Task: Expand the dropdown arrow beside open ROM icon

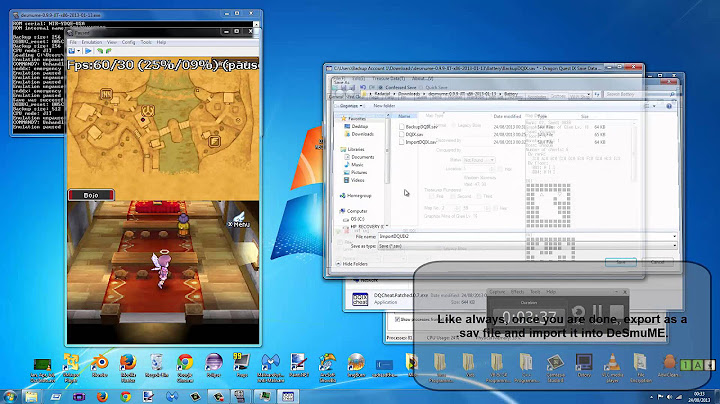Action: click(79, 51)
